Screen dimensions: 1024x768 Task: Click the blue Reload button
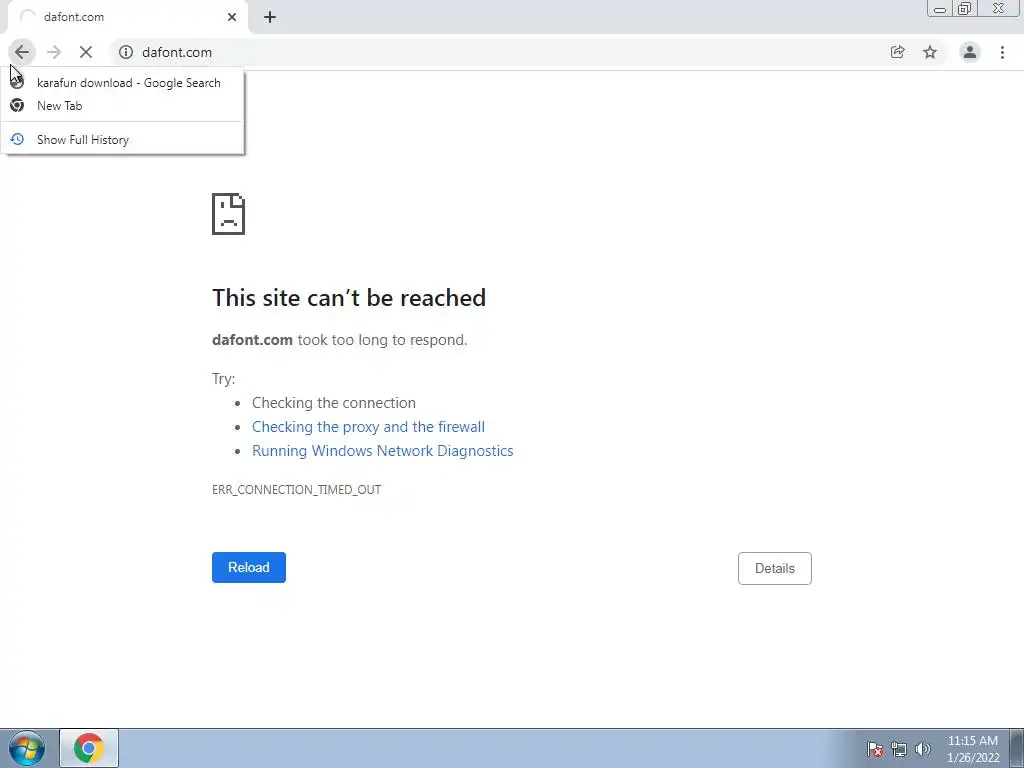coord(249,568)
